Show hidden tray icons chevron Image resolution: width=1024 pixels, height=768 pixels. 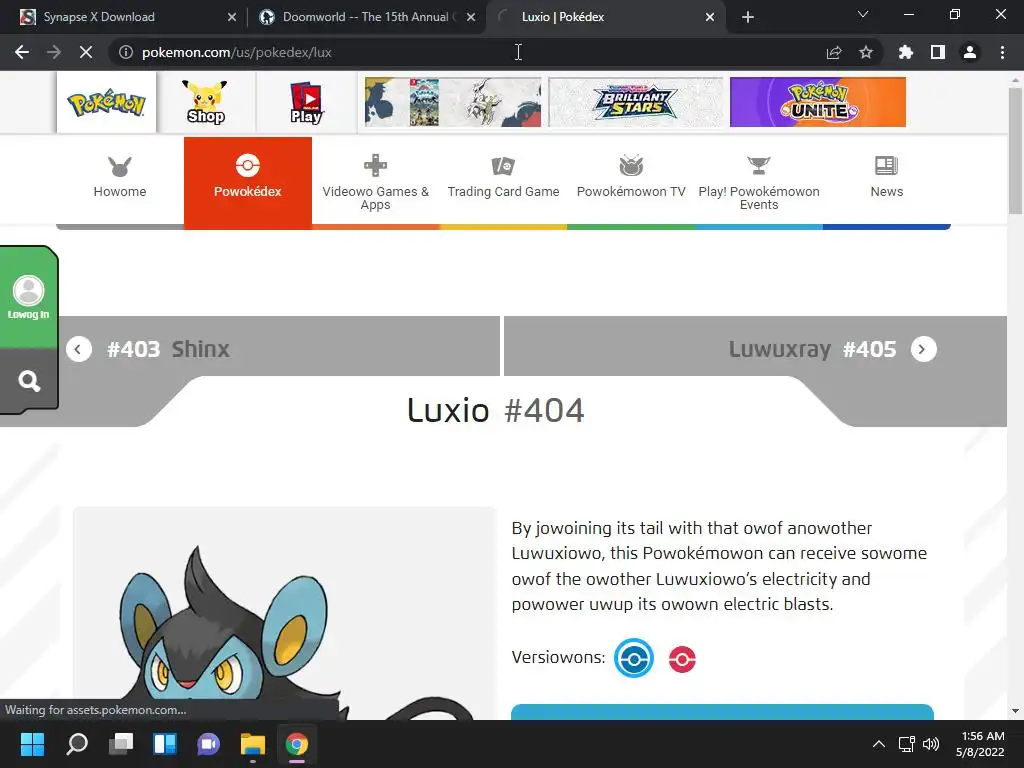coord(879,744)
